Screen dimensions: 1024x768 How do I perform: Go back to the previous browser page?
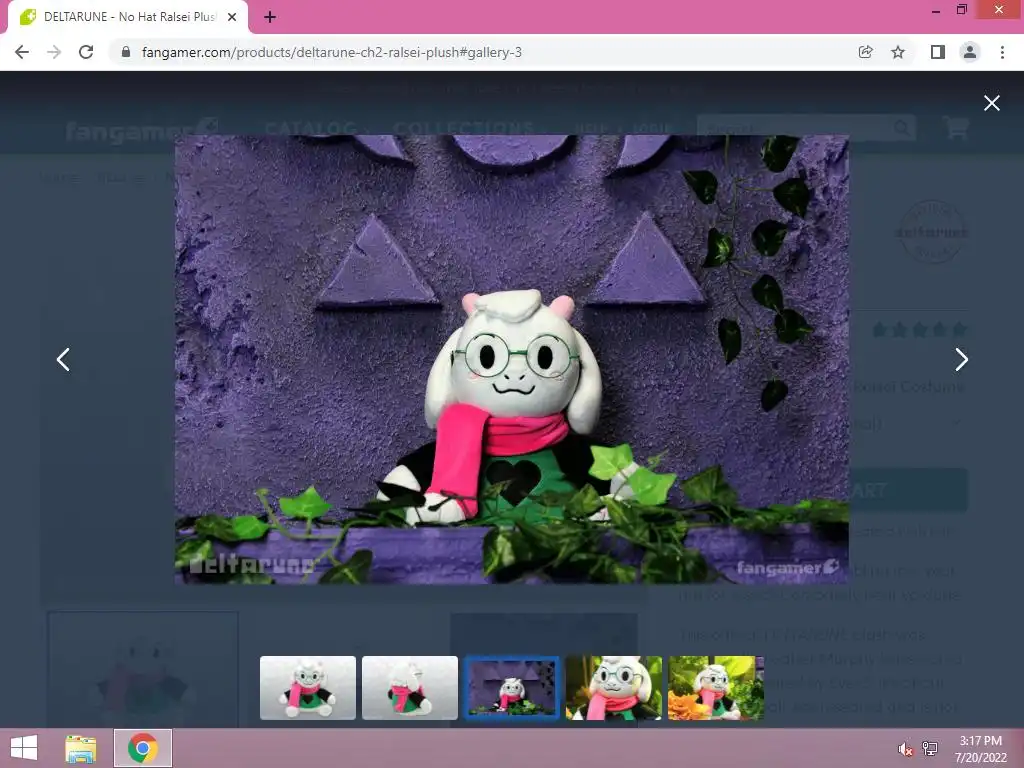(x=22, y=52)
